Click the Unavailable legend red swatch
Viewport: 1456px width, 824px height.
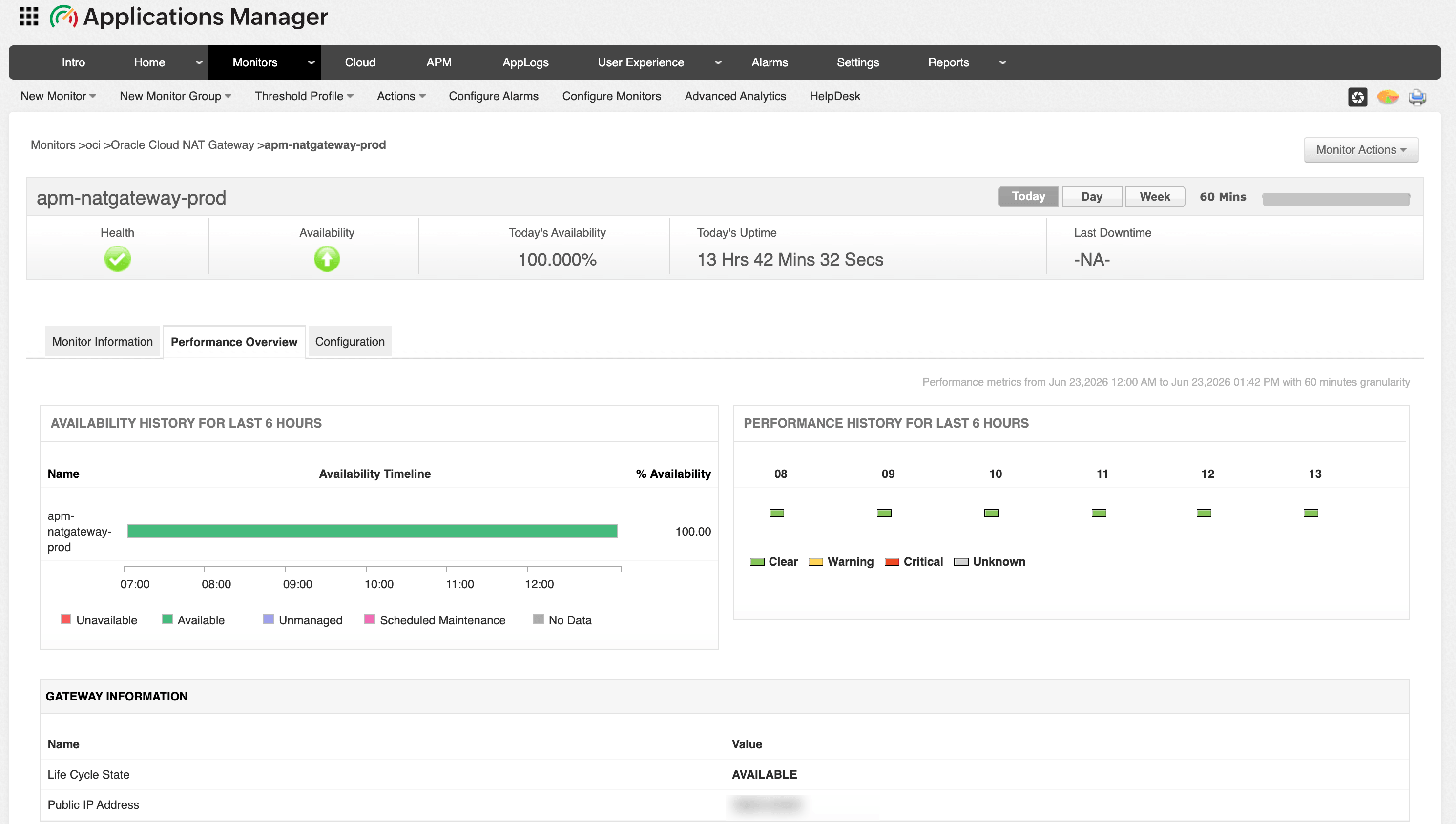pyautogui.click(x=65, y=619)
